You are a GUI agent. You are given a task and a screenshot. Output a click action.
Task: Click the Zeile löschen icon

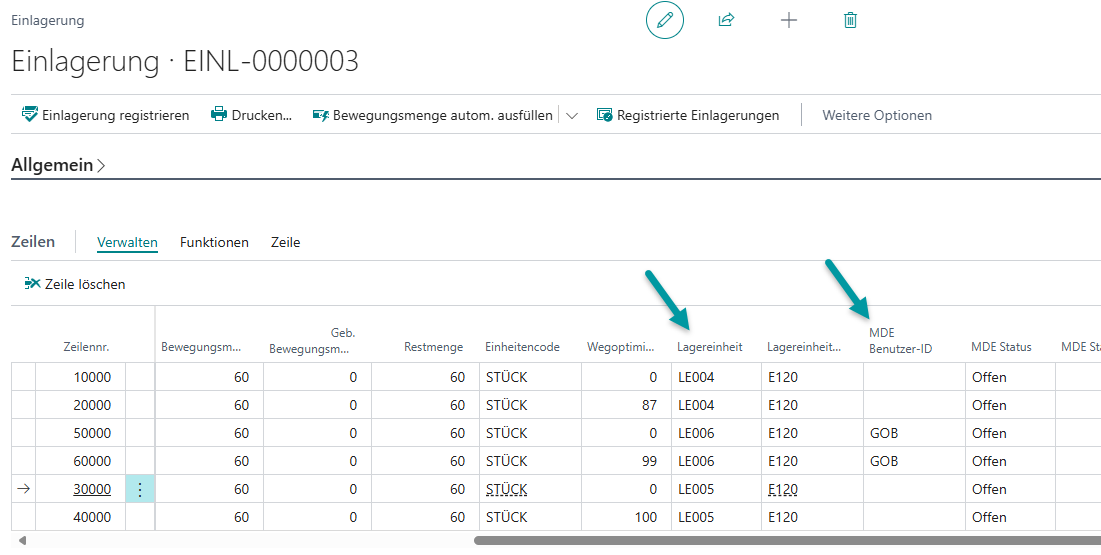pos(32,284)
